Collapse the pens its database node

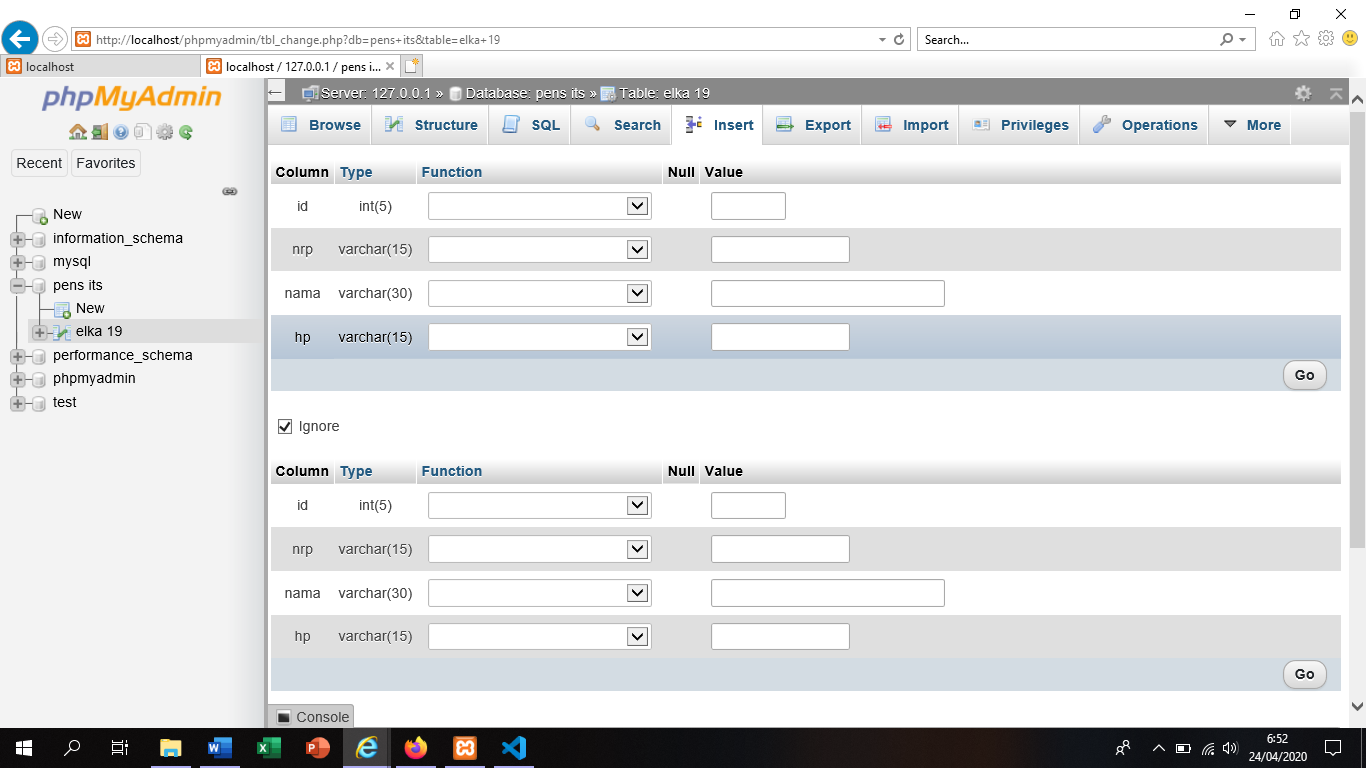point(17,286)
